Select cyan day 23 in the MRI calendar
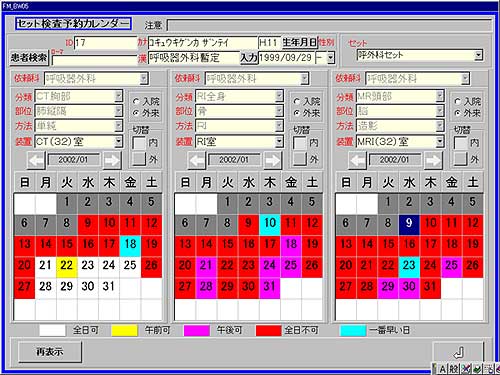 (409, 265)
